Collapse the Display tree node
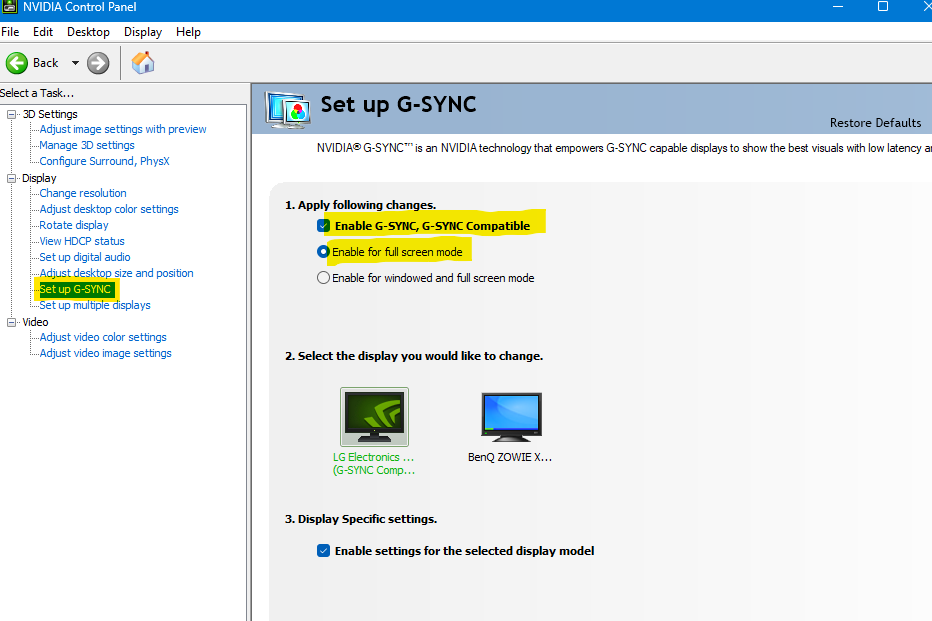Screen dimensions: 932x621 [x=11, y=178]
